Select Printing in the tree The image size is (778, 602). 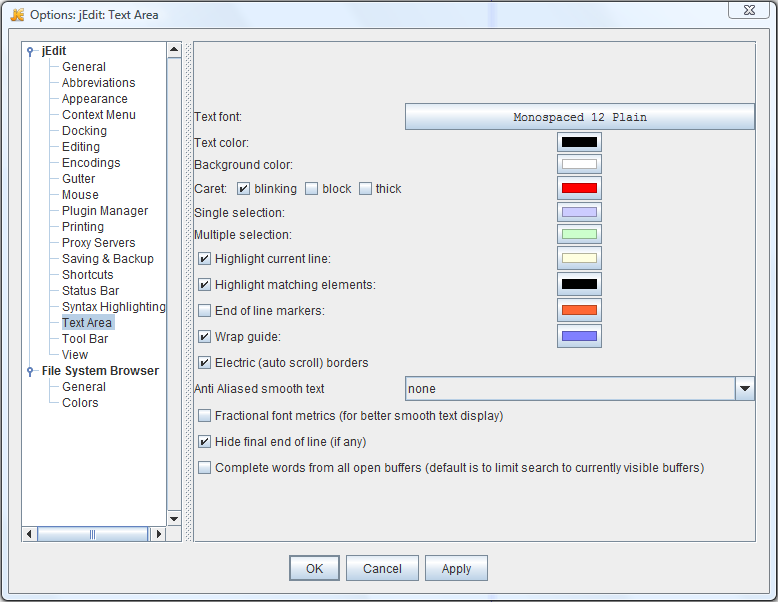(83, 227)
